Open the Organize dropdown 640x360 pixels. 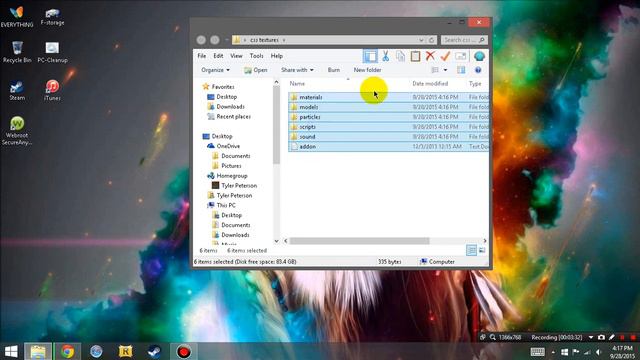click(x=215, y=70)
